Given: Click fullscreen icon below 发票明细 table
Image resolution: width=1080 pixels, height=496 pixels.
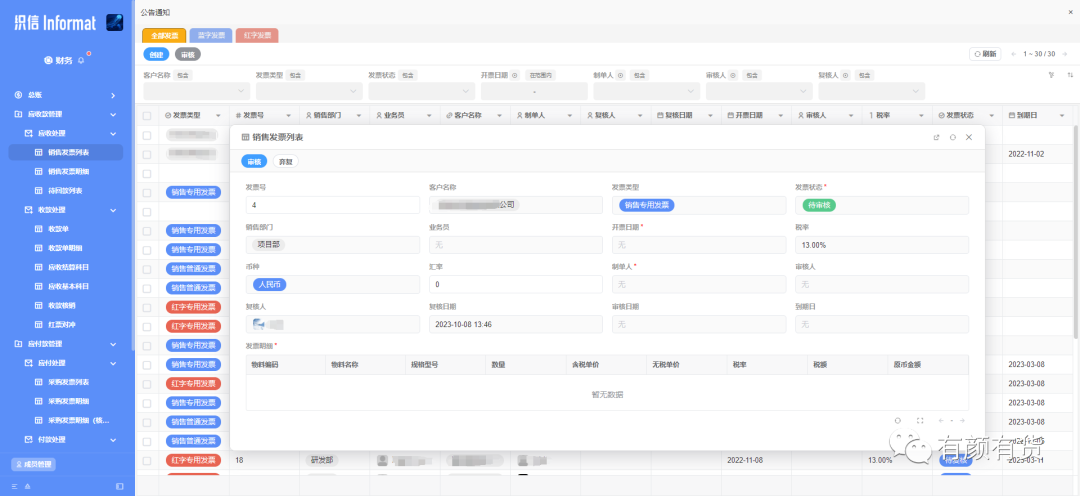Looking at the screenshot, I should (920, 420).
